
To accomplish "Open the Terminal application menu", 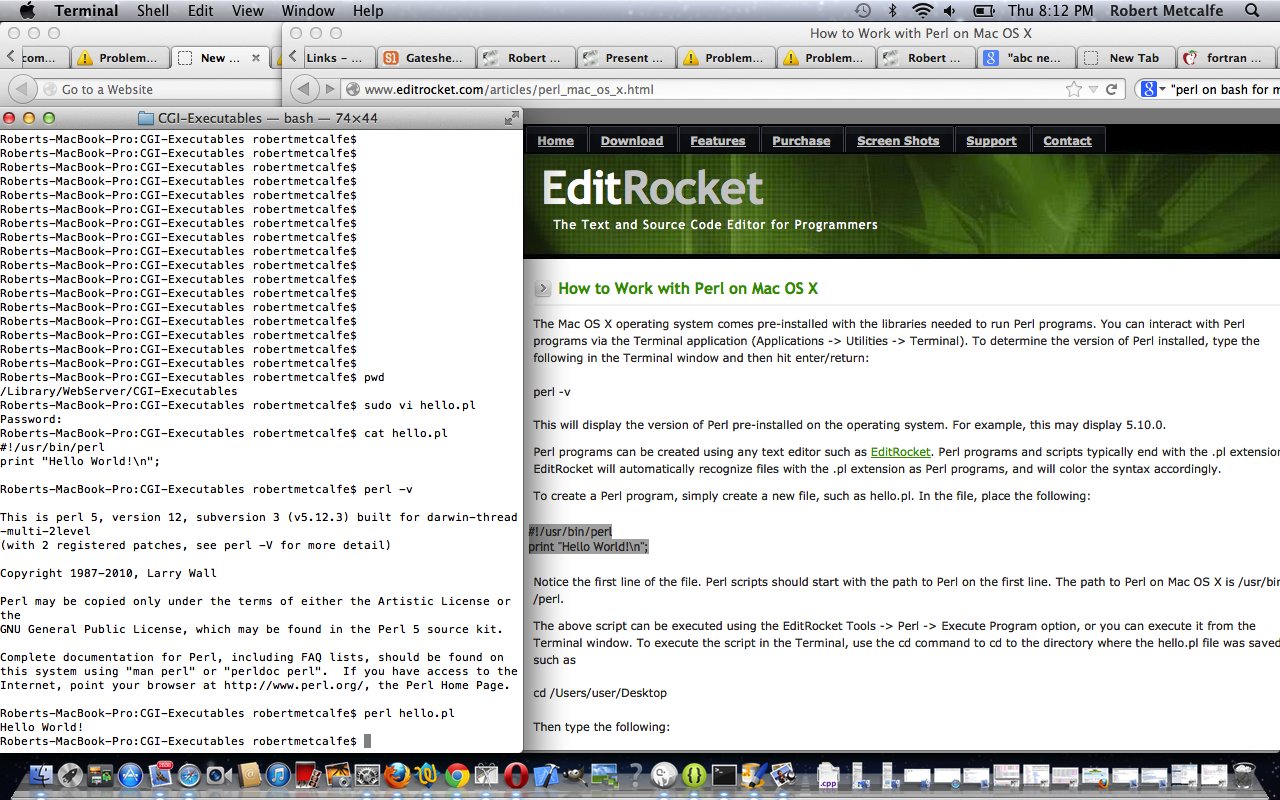I will click(86, 11).
